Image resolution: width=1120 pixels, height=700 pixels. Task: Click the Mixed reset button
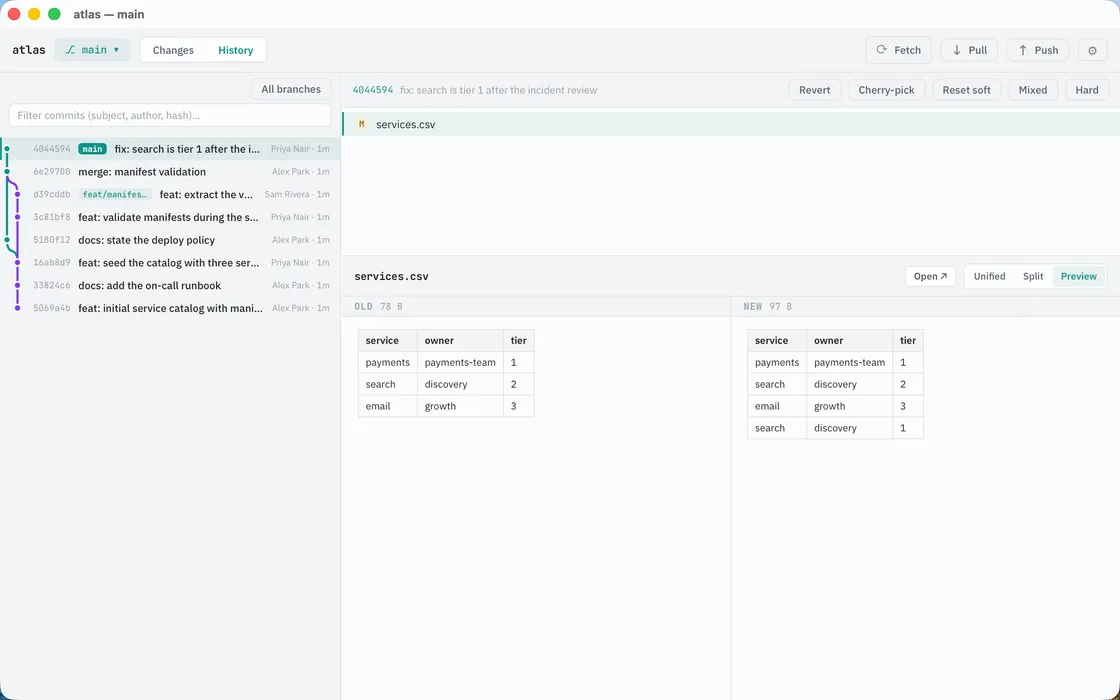1033,90
